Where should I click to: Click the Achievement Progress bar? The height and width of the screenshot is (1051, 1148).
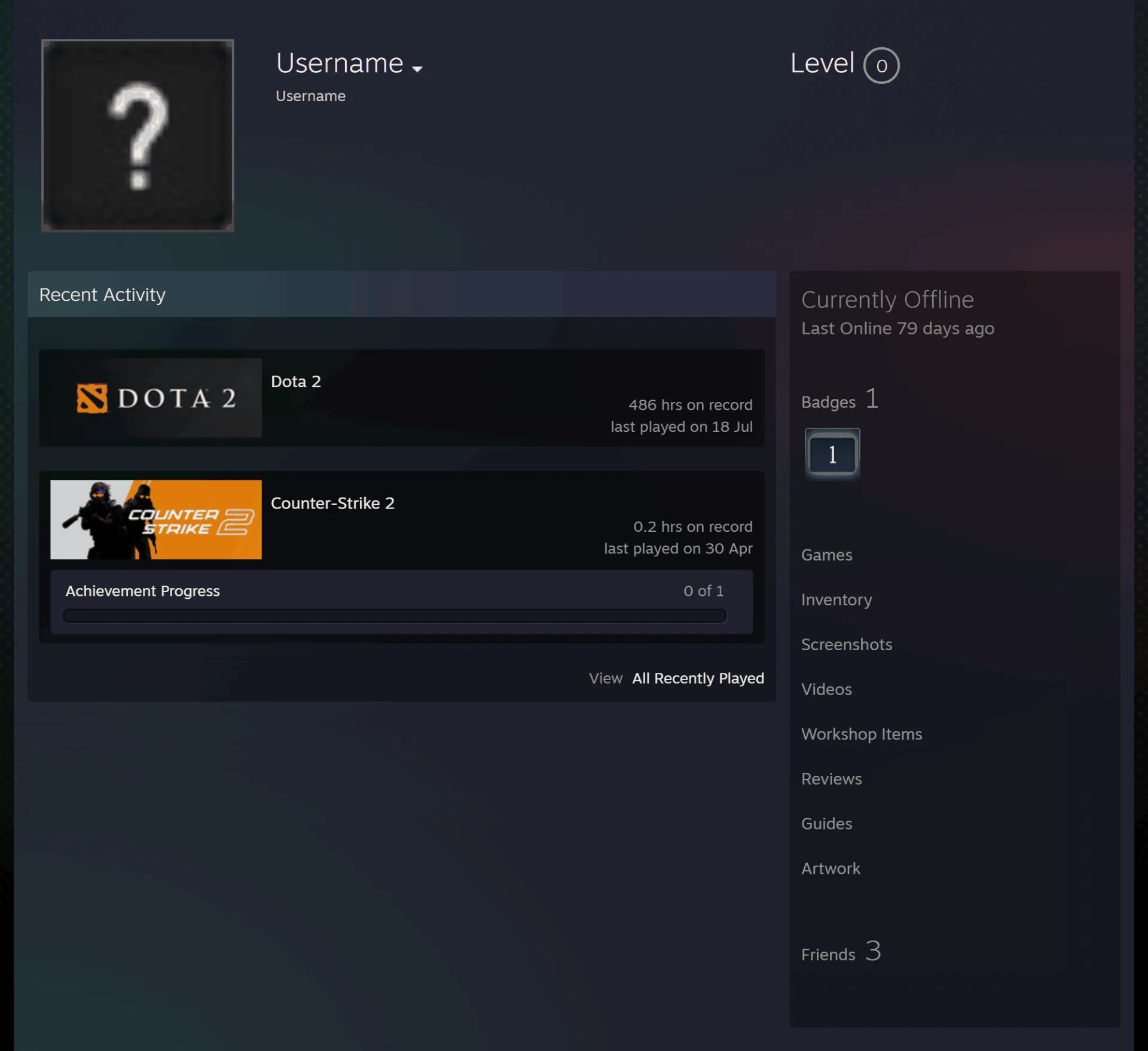point(395,616)
